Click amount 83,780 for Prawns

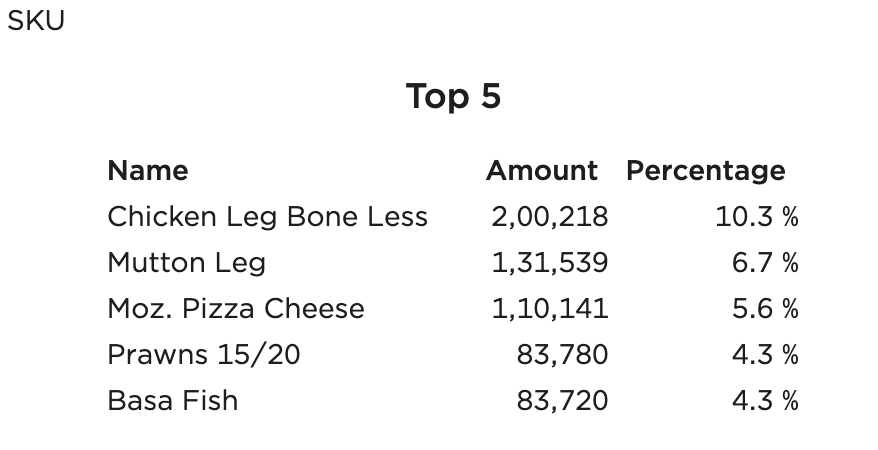(562, 355)
